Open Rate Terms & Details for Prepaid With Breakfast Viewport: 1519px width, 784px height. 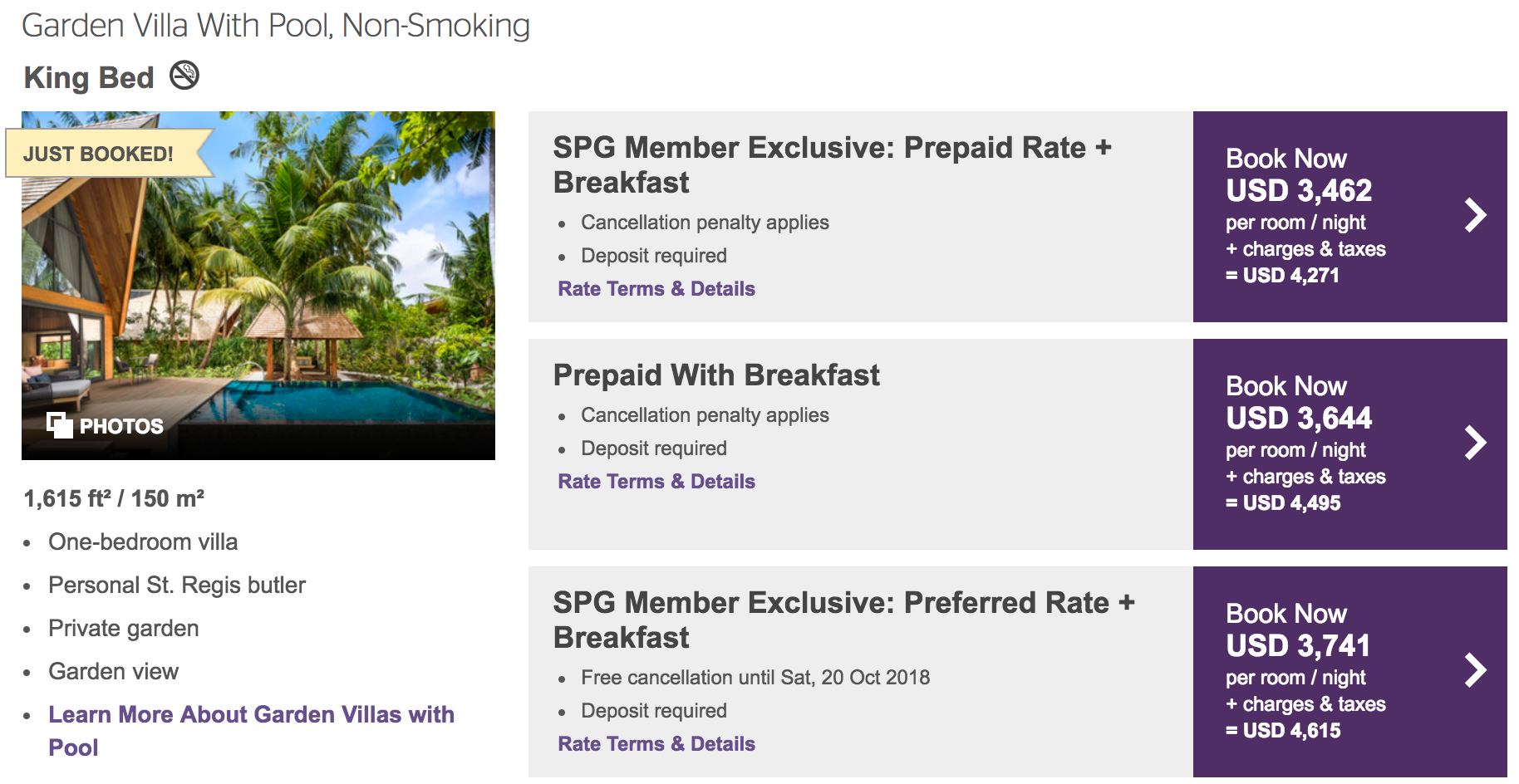point(656,482)
